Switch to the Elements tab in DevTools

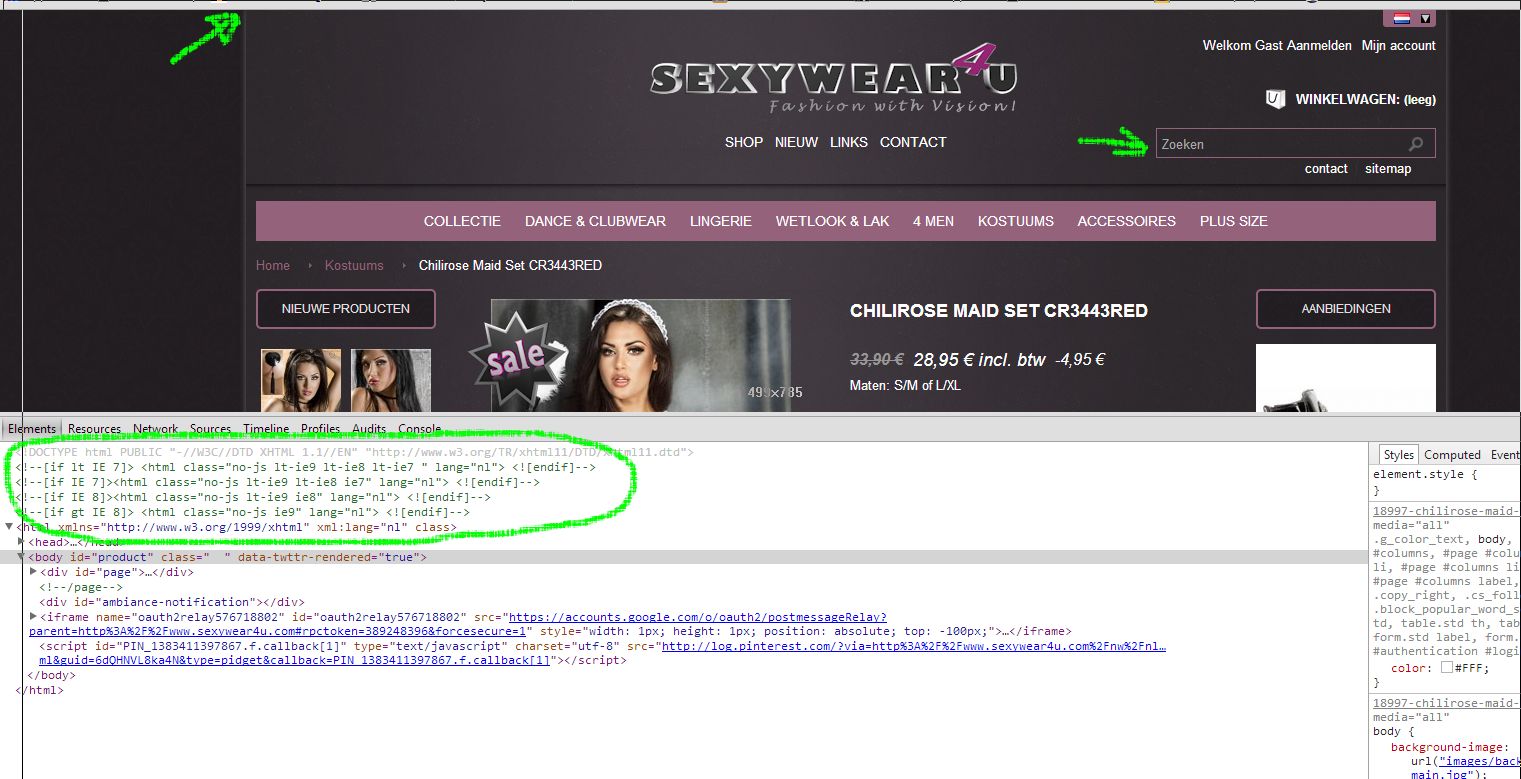pyautogui.click(x=32, y=429)
